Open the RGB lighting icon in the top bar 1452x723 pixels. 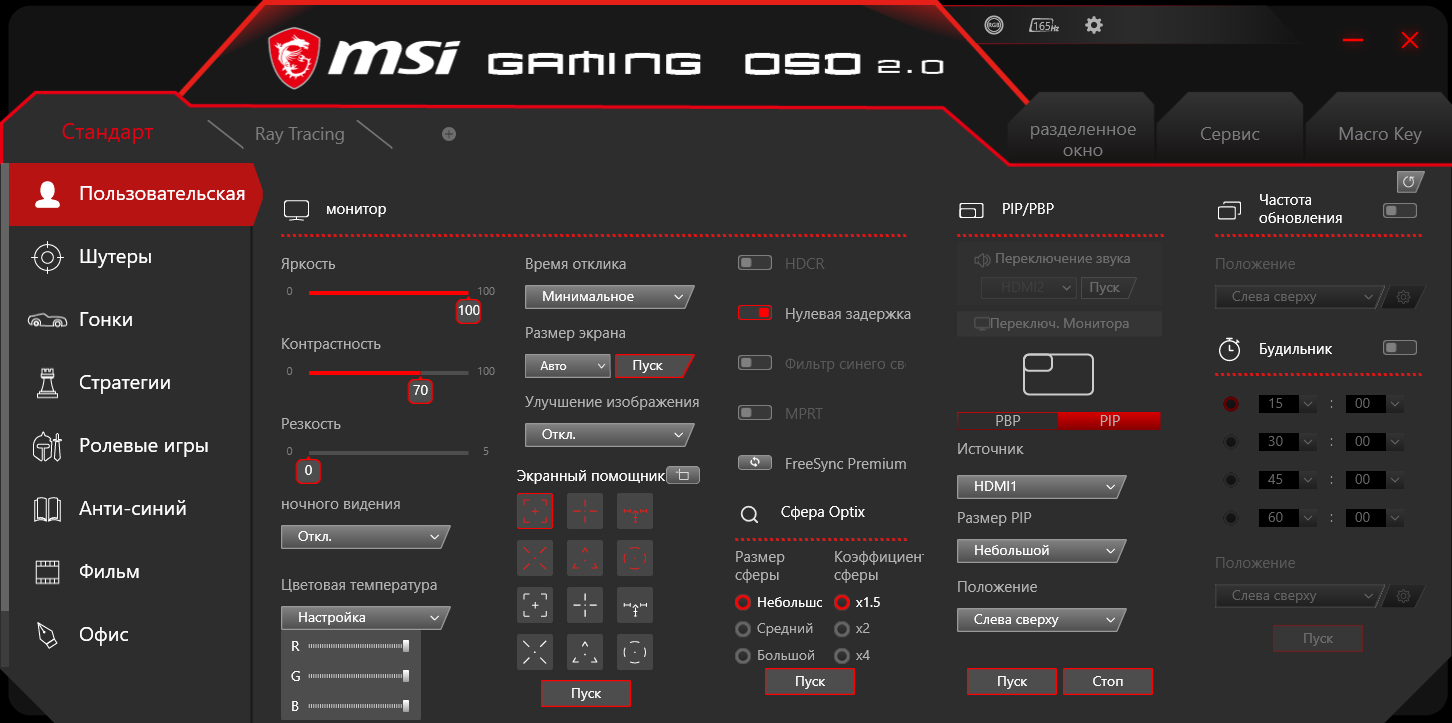pyautogui.click(x=994, y=25)
